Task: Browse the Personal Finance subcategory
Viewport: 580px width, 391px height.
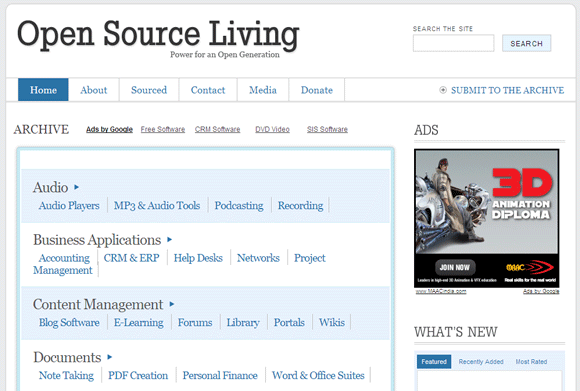Action: pyautogui.click(x=220, y=375)
